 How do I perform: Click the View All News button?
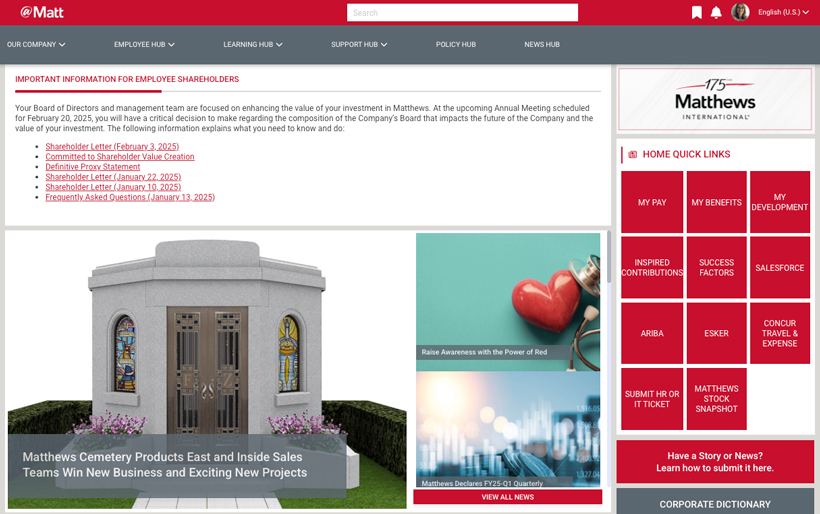pyautogui.click(x=507, y=497)
